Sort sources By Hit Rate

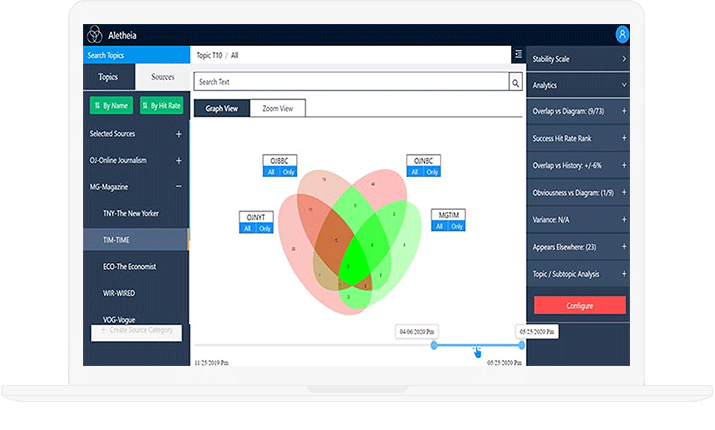(x=161, y=105)
